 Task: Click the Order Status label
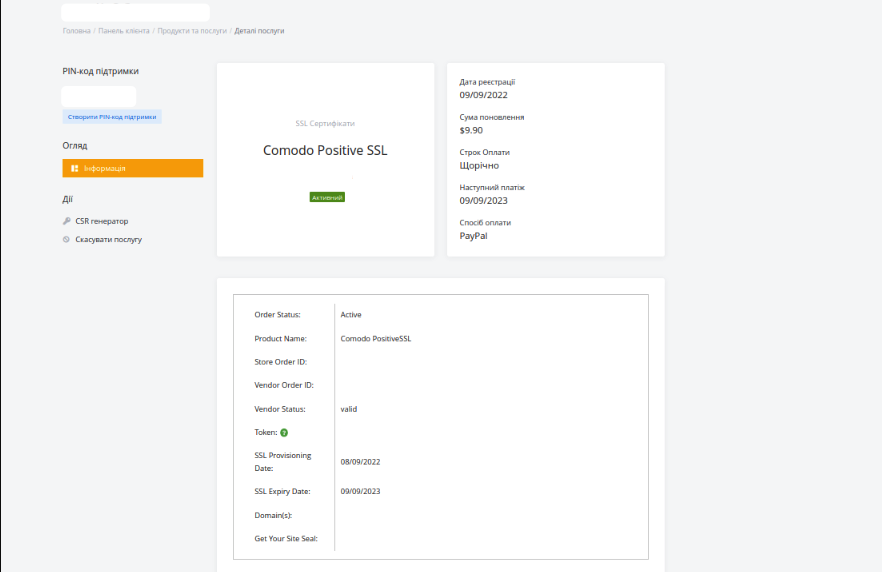[x=277, y=314]
